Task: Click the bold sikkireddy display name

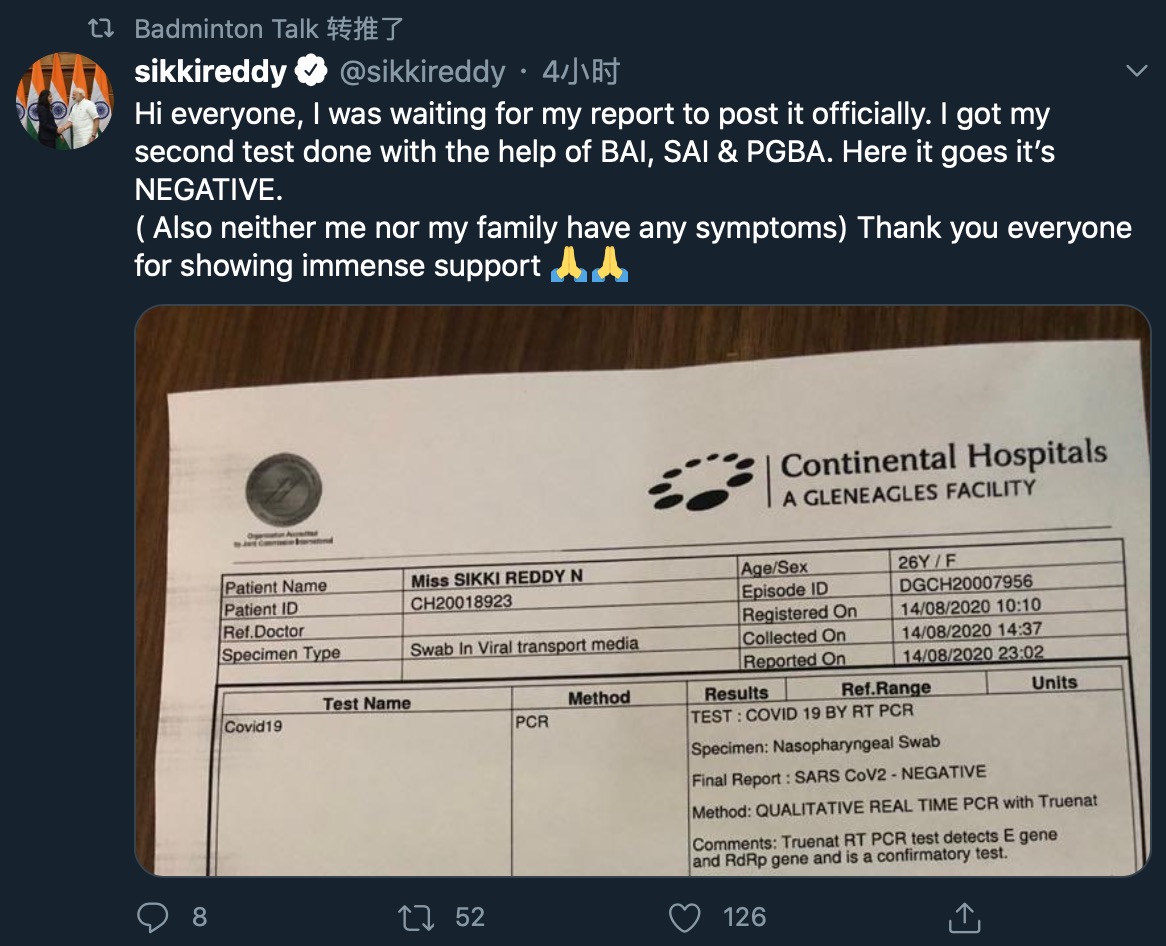Action: click(211, 72)
